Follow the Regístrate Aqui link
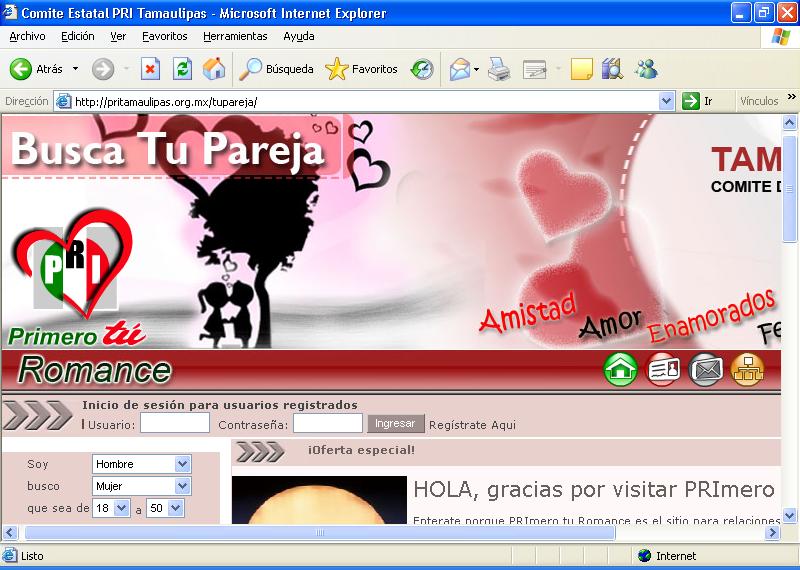Image resolution: width=800 pixels, height=570 pixels. point(472,425)
